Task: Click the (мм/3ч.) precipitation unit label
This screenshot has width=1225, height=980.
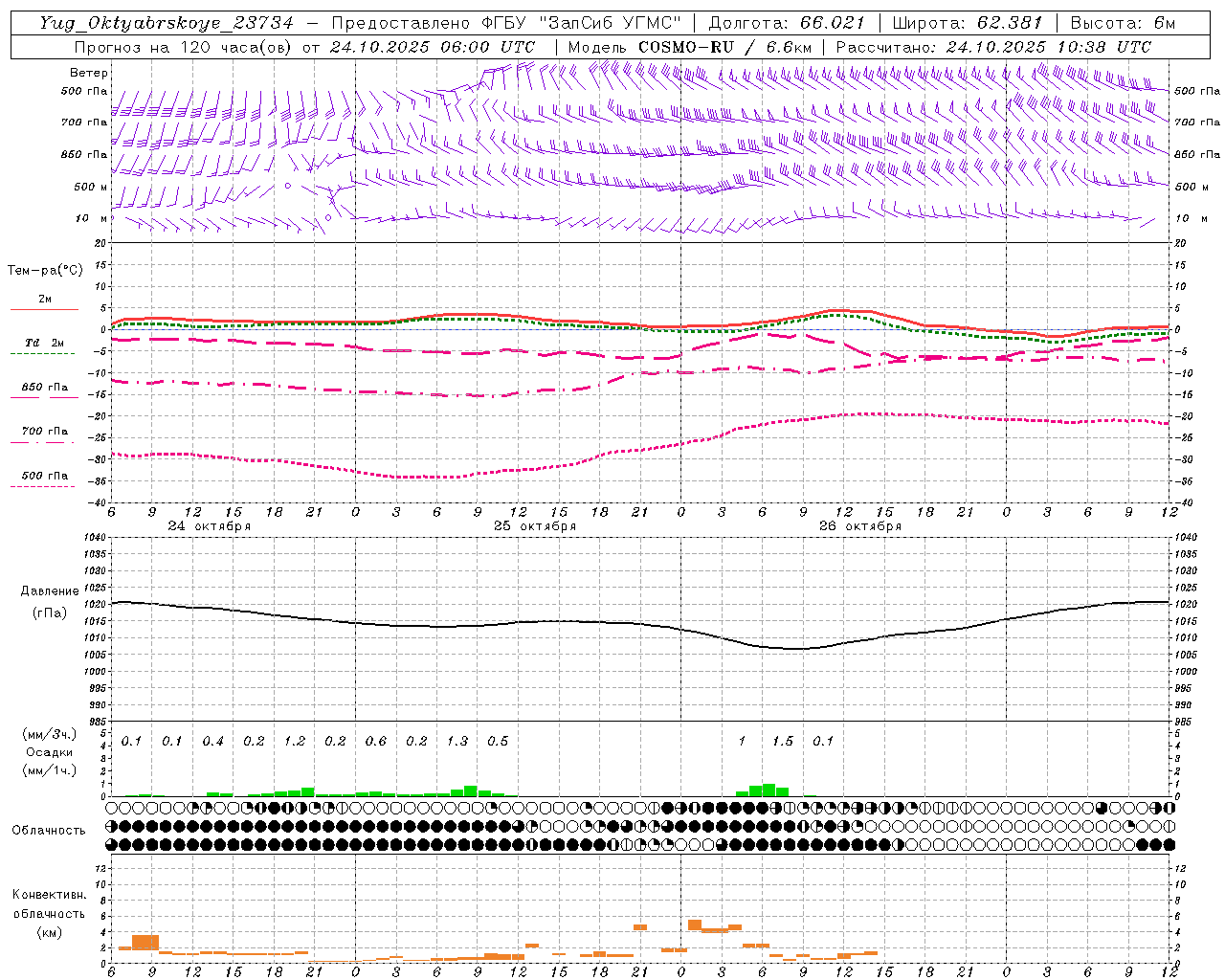Action: tap(49, 735)
